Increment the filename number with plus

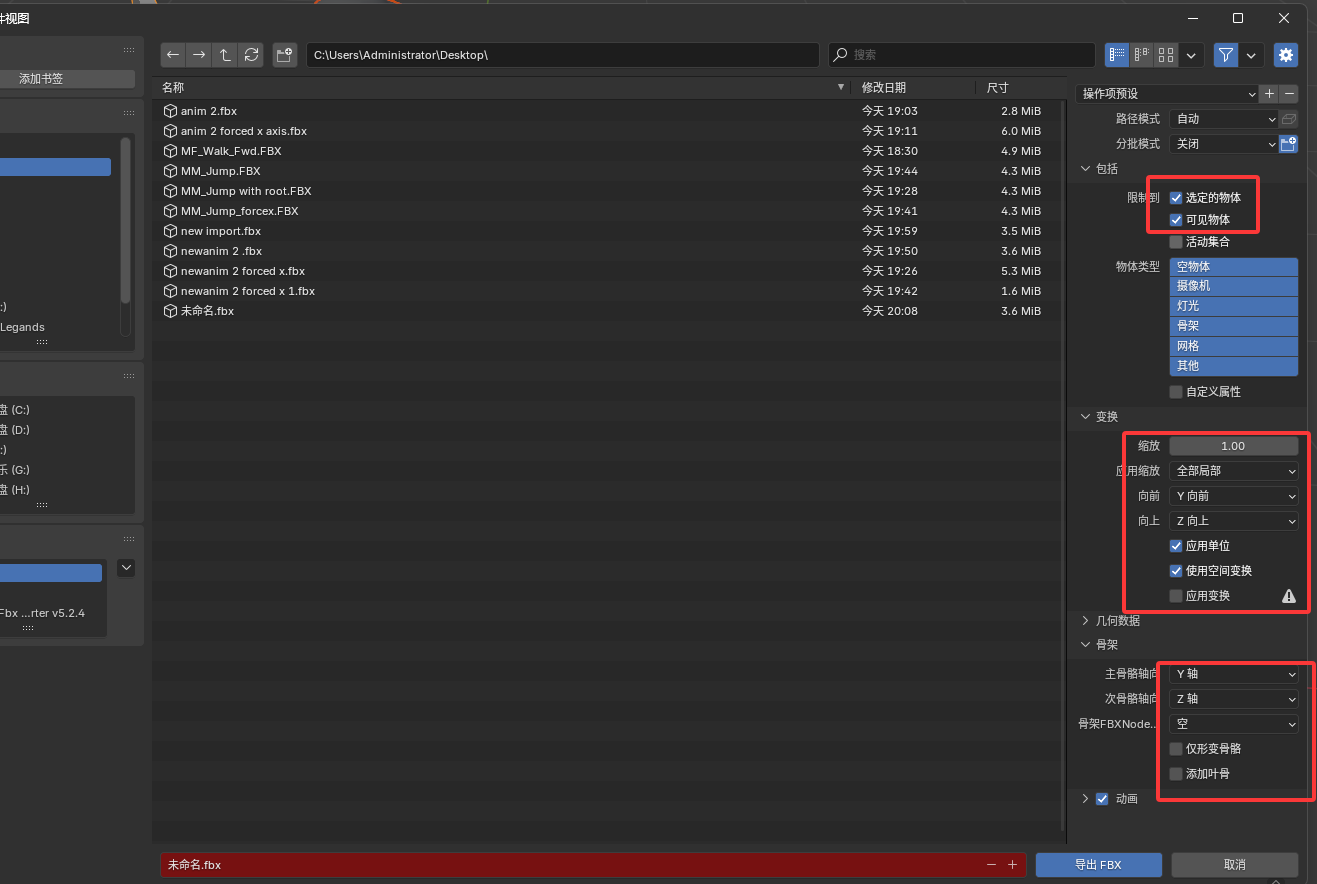[1012, 865]
